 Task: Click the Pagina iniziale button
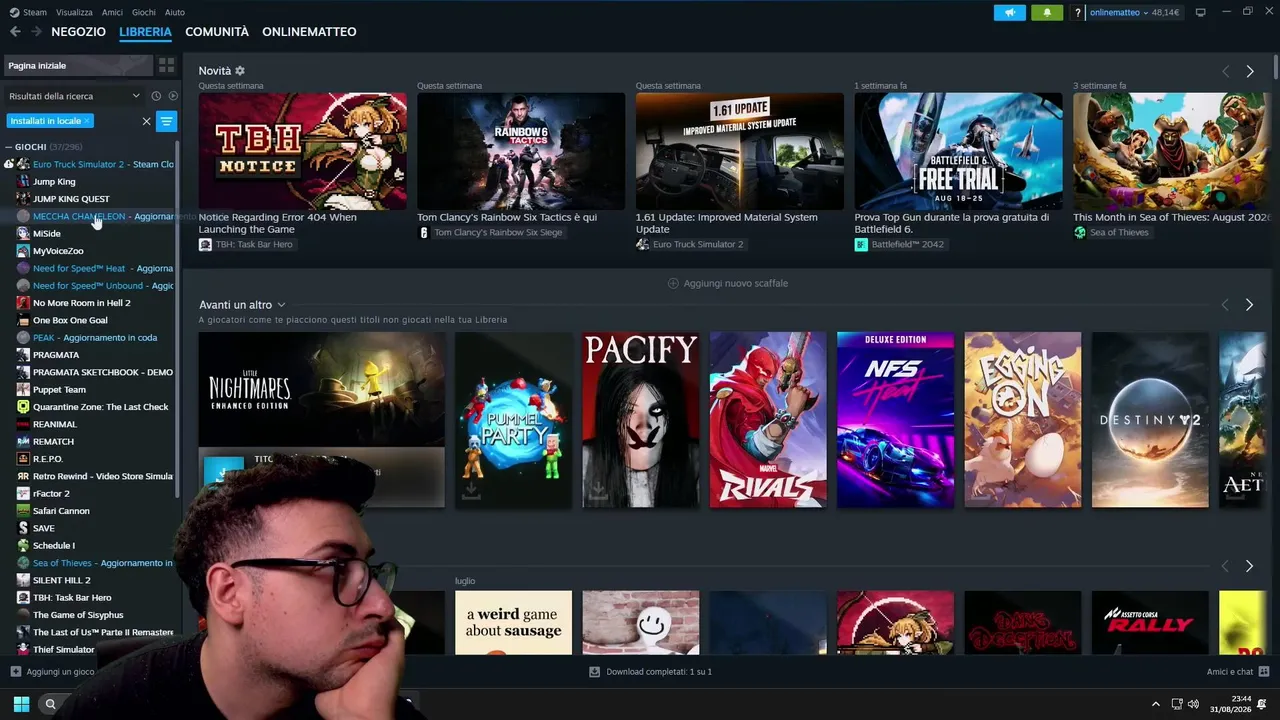coord(78,66)
